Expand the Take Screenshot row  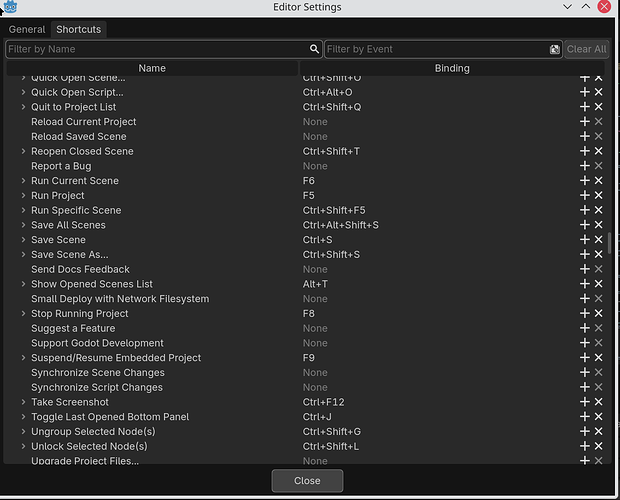pos(23,402)
